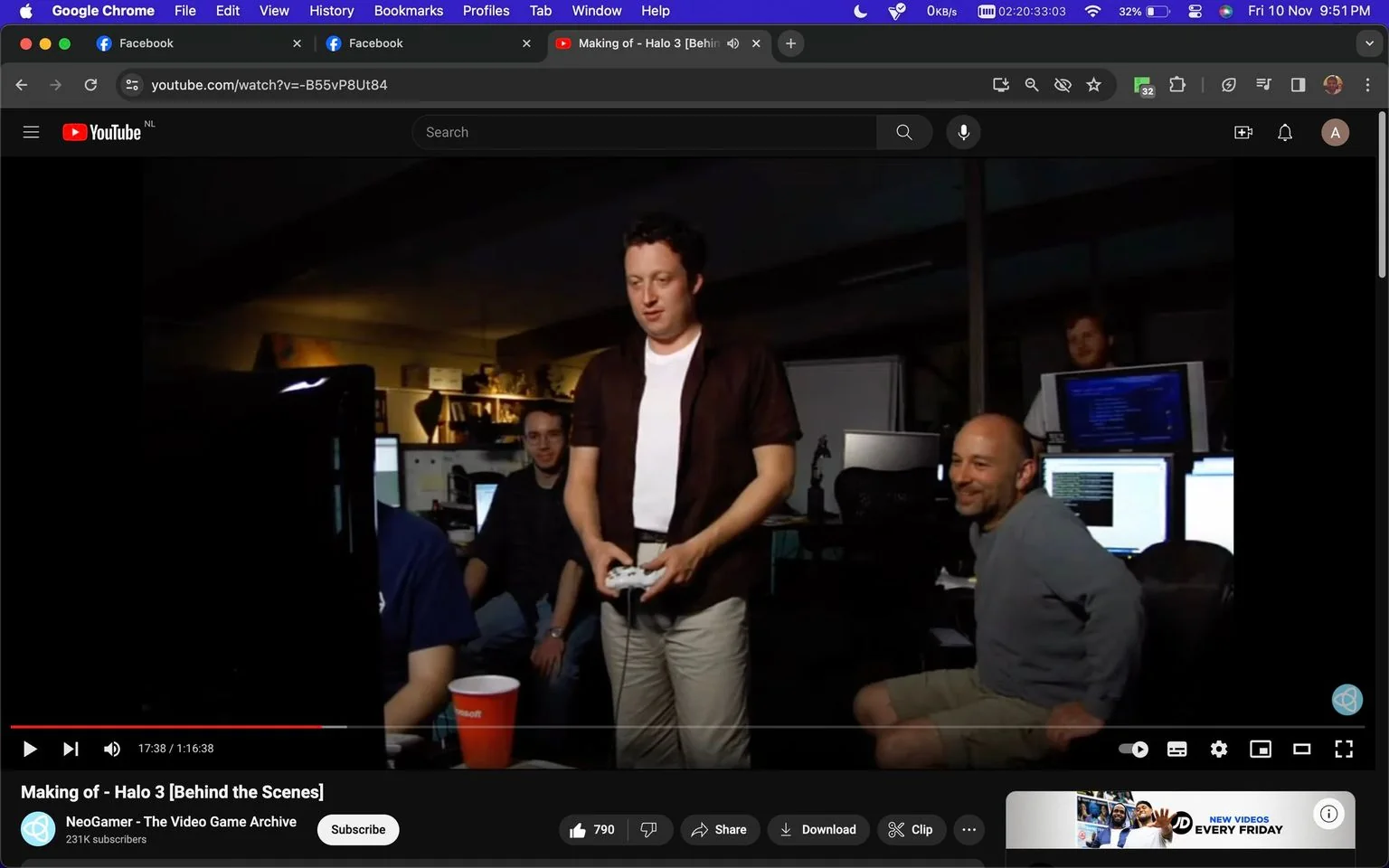The height and width of the screenshot is (868, 1389).
Task: Open the Create video icon
Action: click(1243, 132)
